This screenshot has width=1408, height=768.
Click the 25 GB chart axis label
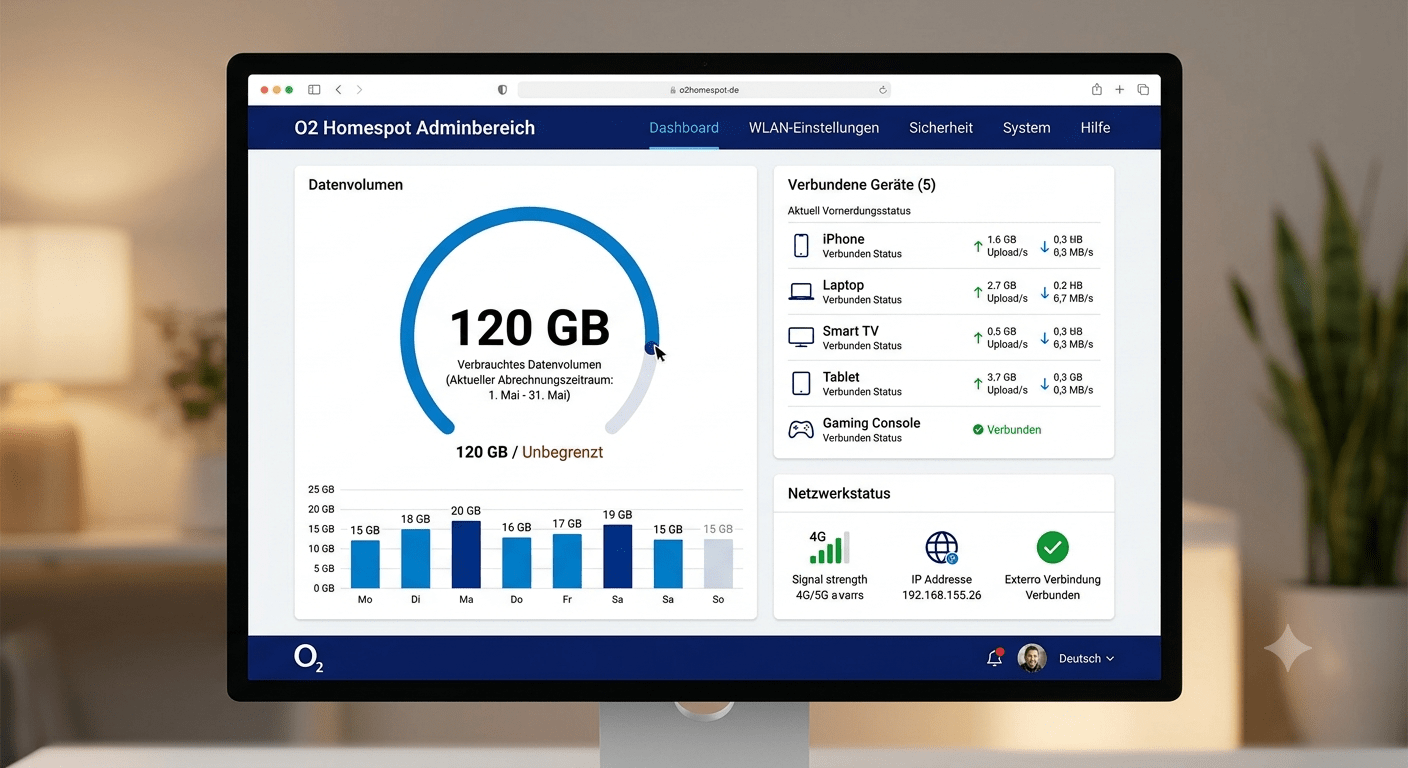pyautogui.click(x=321, y=490)
